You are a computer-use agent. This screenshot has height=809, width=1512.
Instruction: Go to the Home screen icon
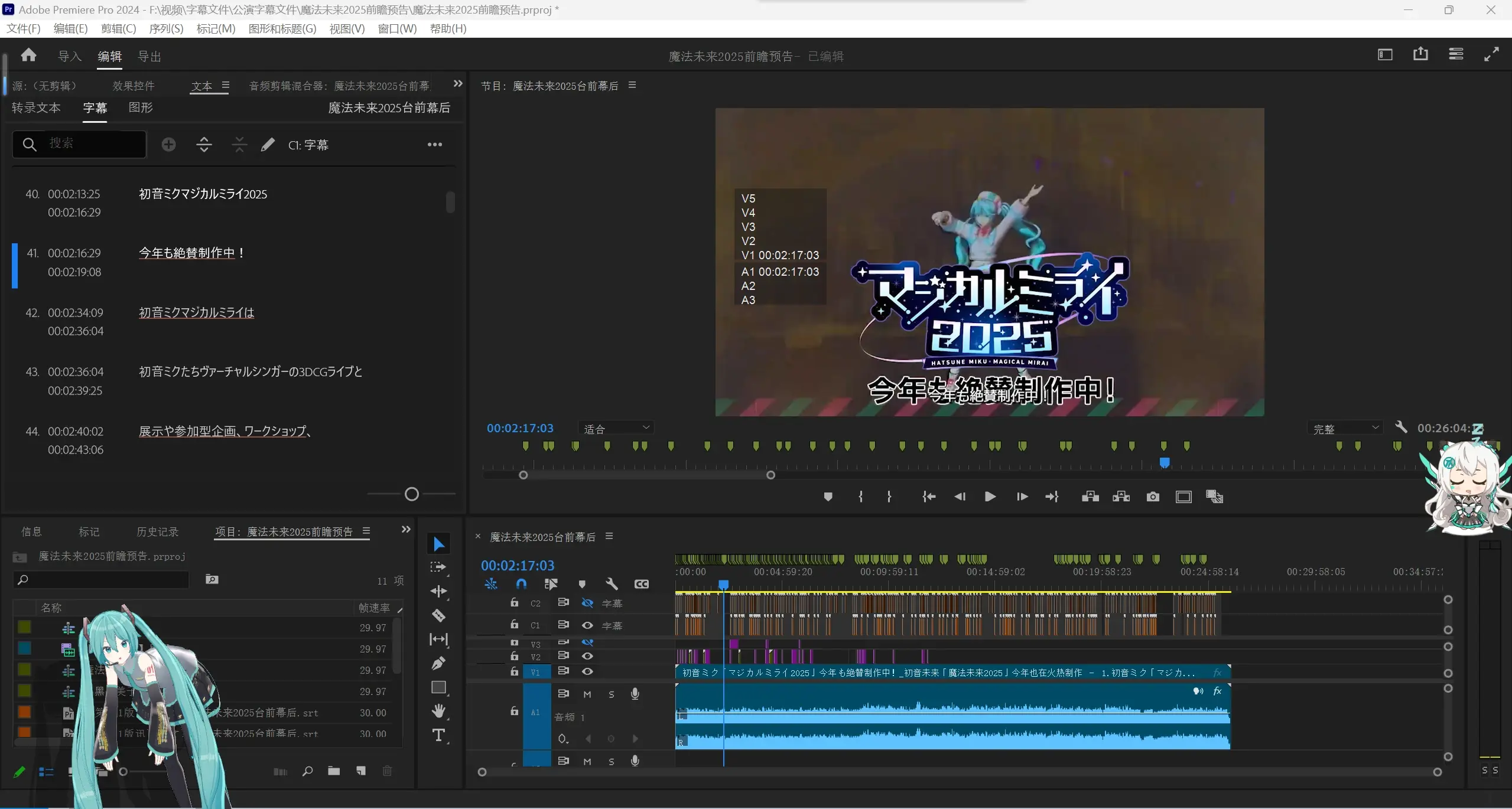point(28,56)
